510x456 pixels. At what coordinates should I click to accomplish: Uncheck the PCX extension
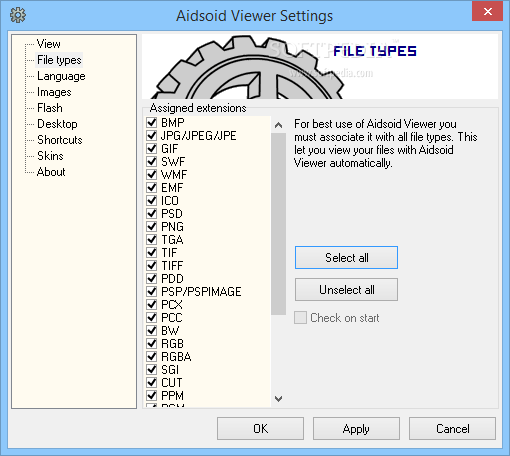tap(152, 304)
